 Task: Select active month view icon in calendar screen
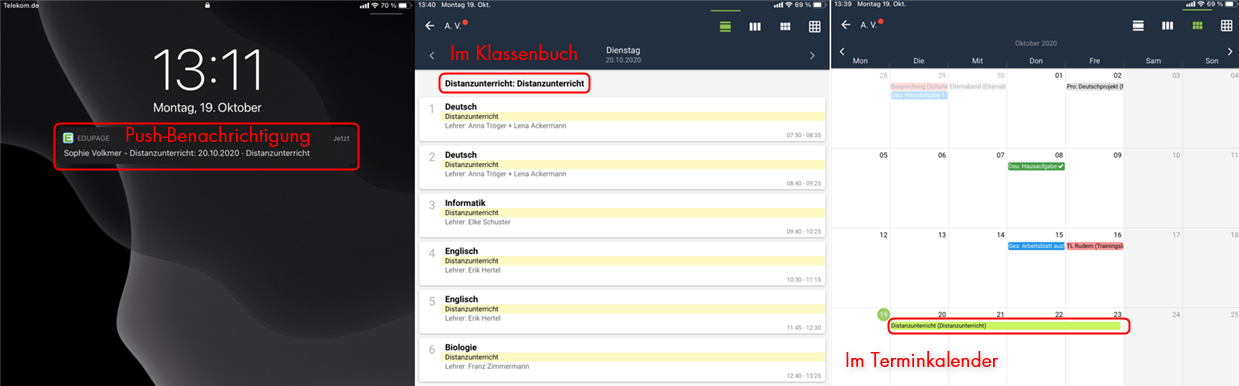click(1198, 25)
